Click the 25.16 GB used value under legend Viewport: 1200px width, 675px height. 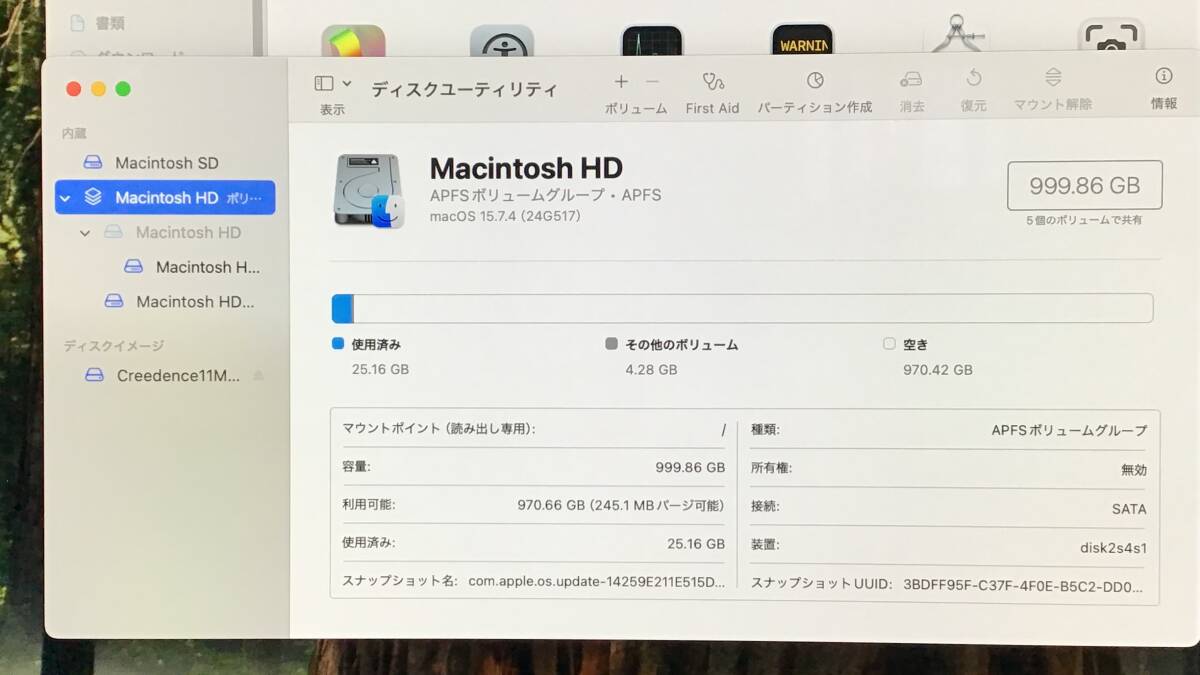coord(380,369)
